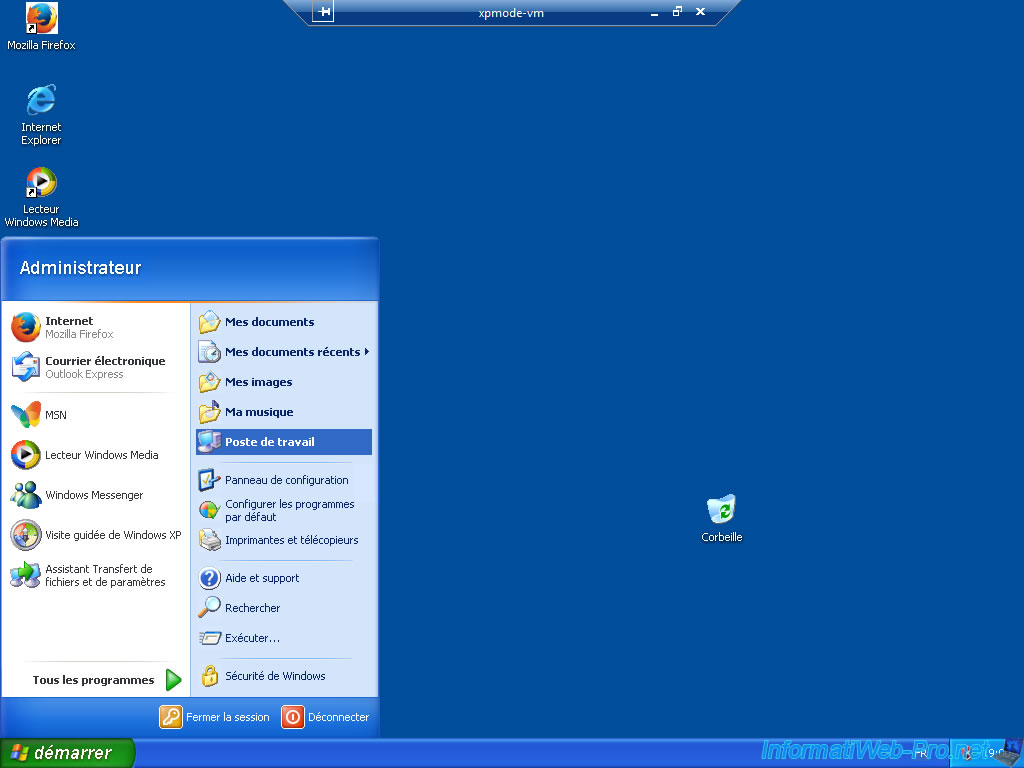Open Aide et support
1024x768 pixels.
pos(284,578)
